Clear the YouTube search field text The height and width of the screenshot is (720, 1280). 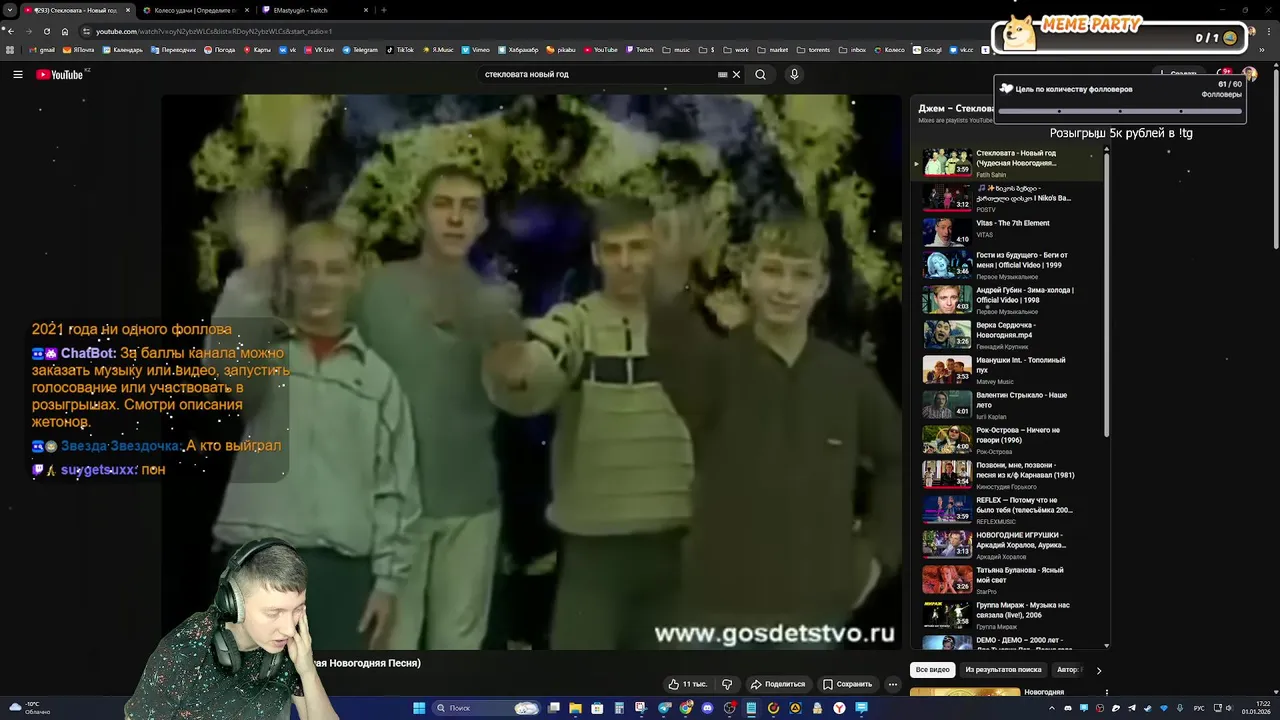pos(736,74)
